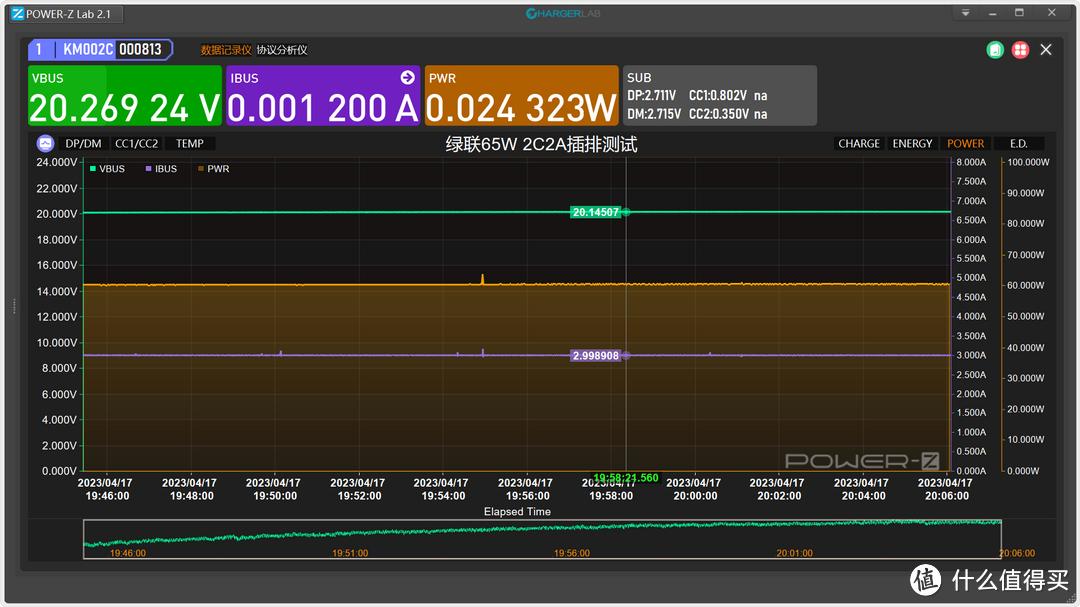This screenshot has width=1080, height=607.
Task: Click the green document export icon
Action: click(995, 49)
